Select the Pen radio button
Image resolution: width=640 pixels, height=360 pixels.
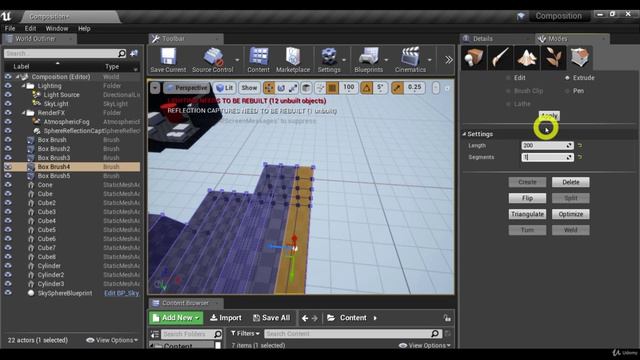pyautogui.click(x=567, y=91)
